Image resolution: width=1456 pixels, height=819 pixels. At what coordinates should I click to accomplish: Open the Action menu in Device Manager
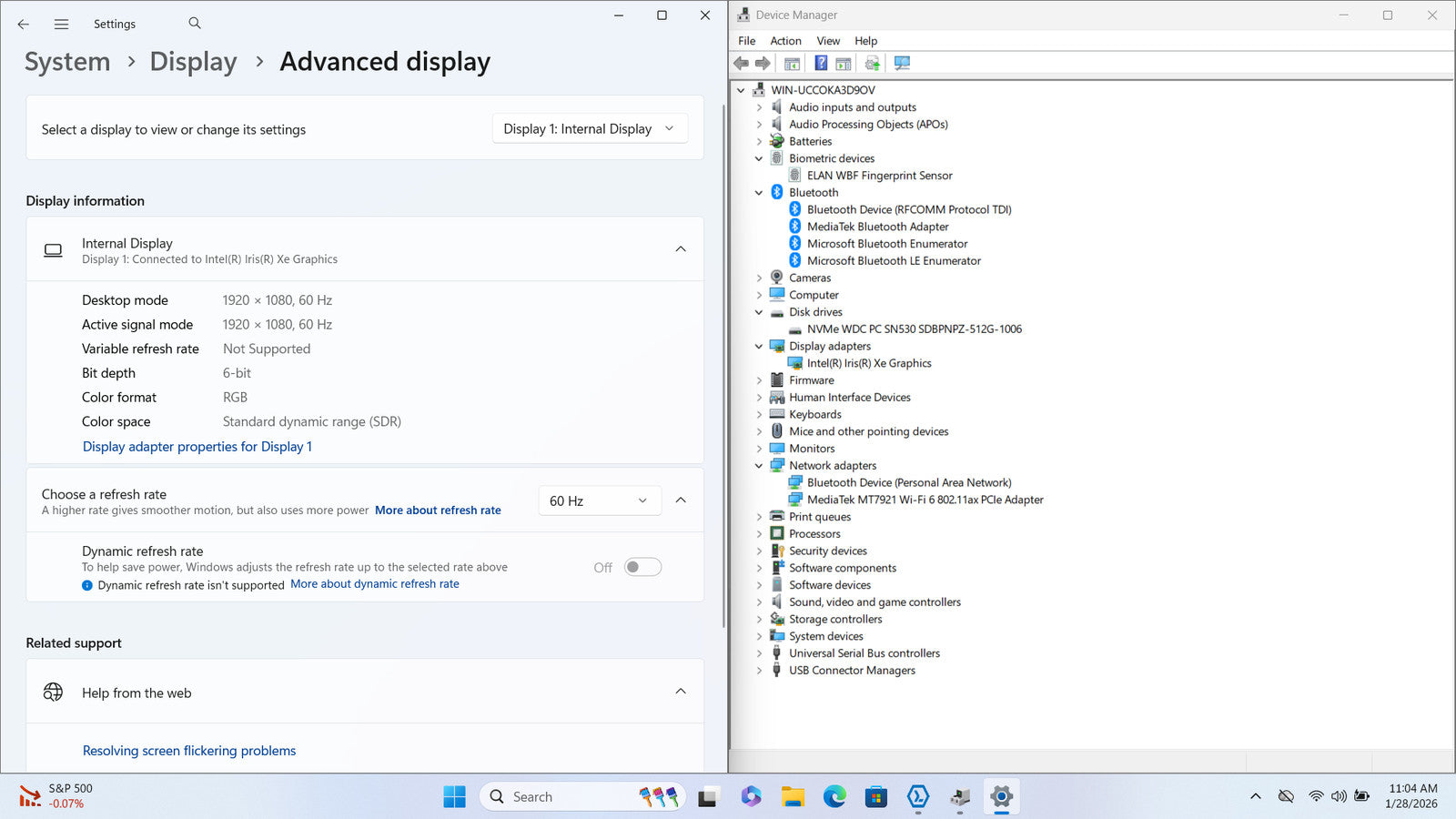tap(785, 41)
